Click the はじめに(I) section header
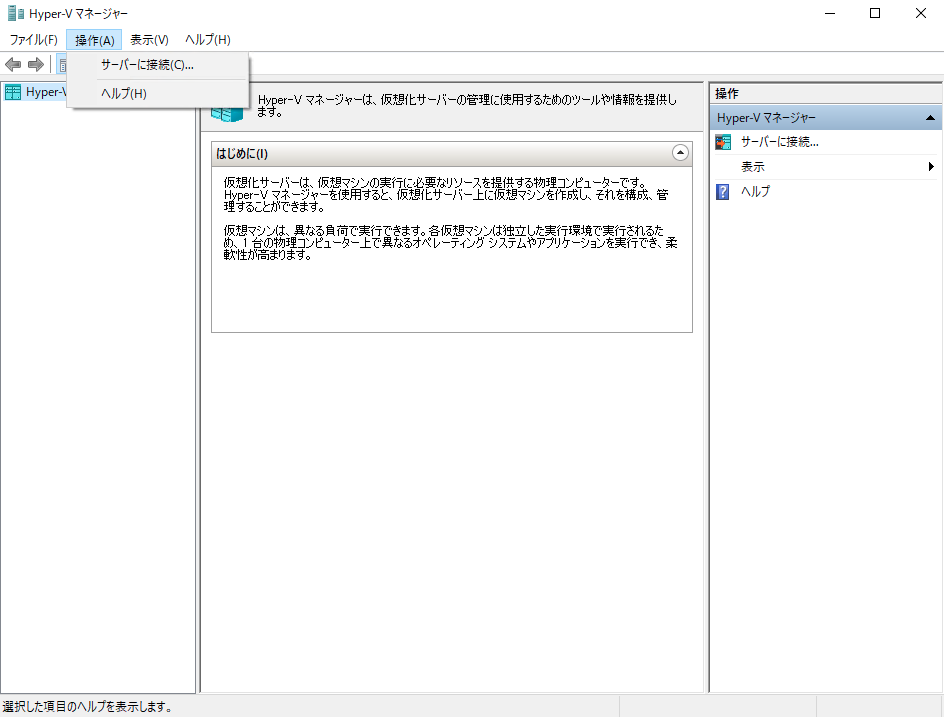The width and height of the screenshot is (944, 717). 452,154
